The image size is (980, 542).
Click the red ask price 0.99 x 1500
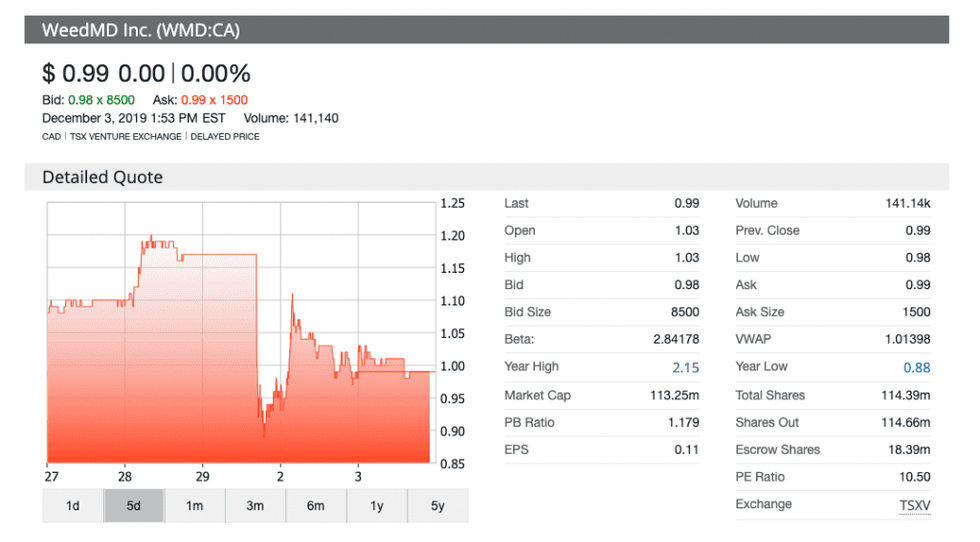coord(214,100)
